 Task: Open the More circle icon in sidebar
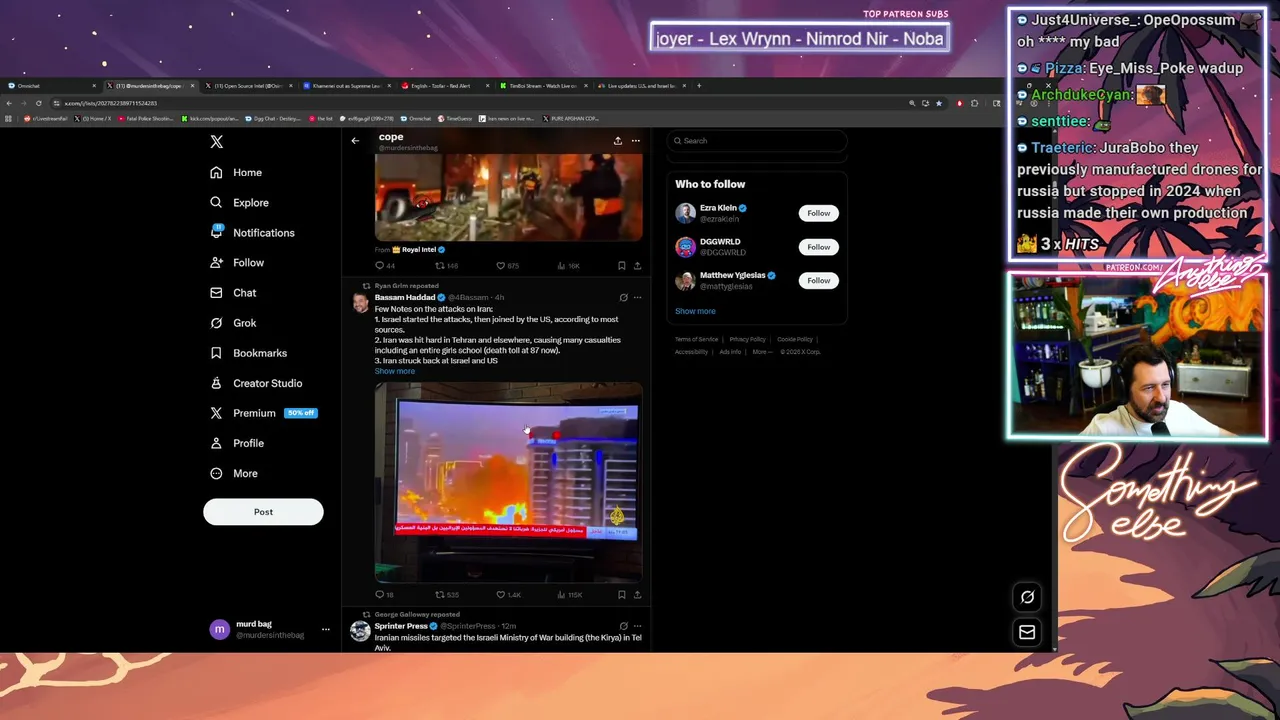(216, 473)
